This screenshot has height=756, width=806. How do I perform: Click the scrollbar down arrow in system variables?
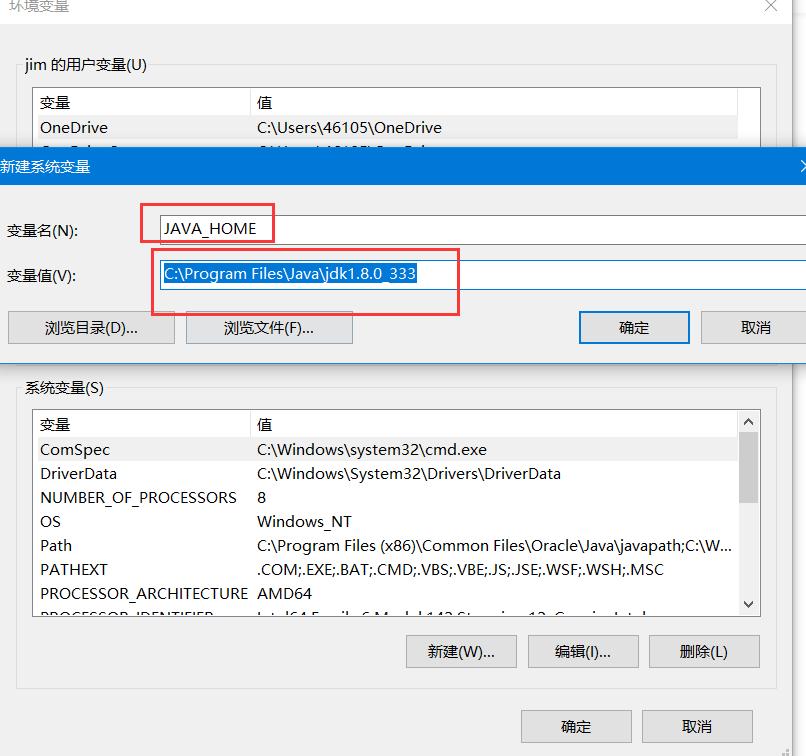tap(748, 603)
